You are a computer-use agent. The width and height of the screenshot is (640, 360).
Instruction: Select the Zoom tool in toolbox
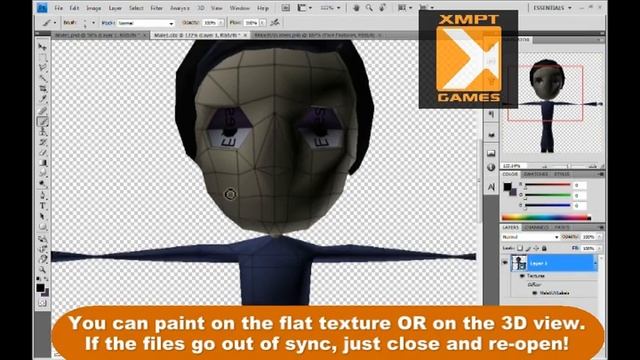[x=42, y=270]
